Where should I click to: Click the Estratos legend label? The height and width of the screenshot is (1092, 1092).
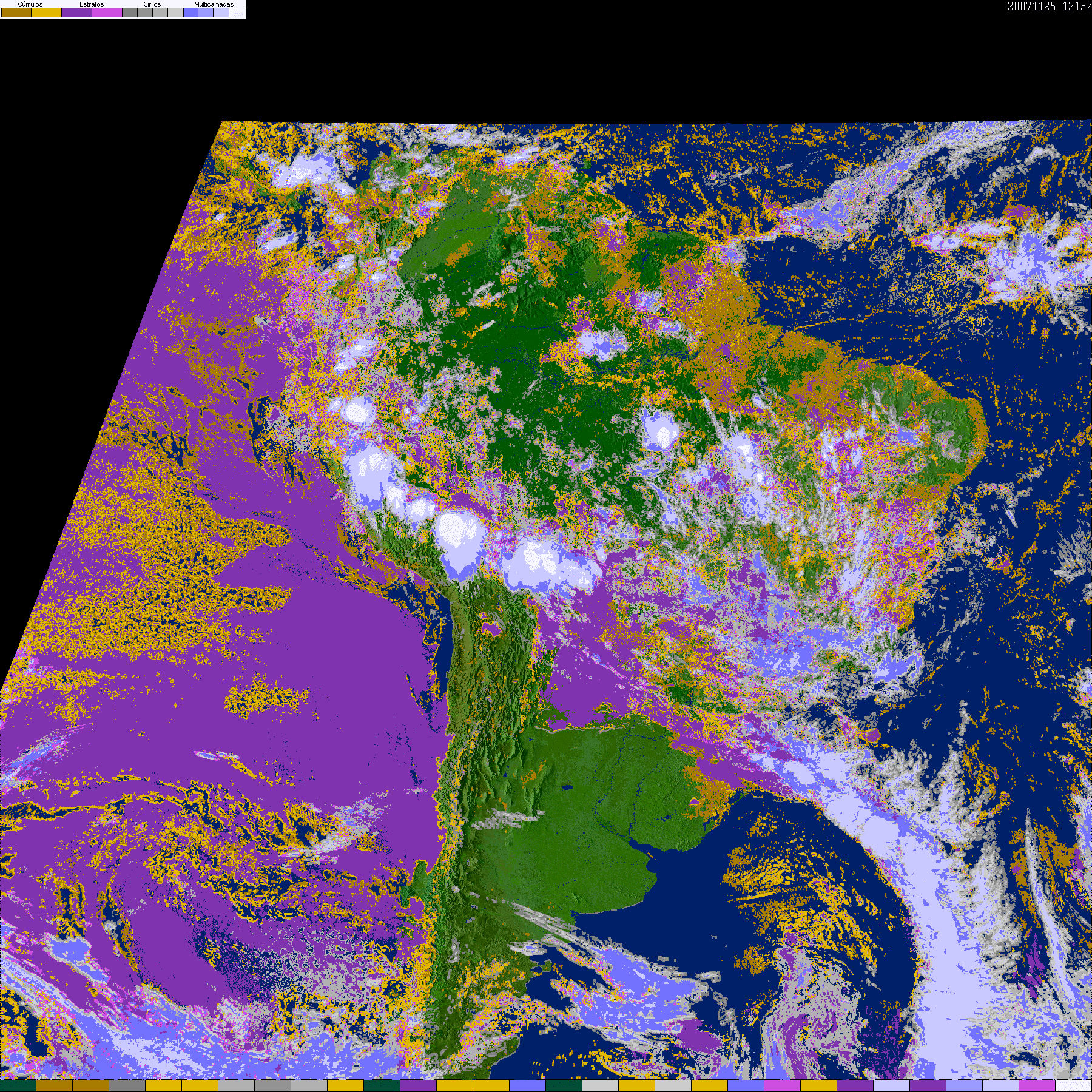[92, 4]
